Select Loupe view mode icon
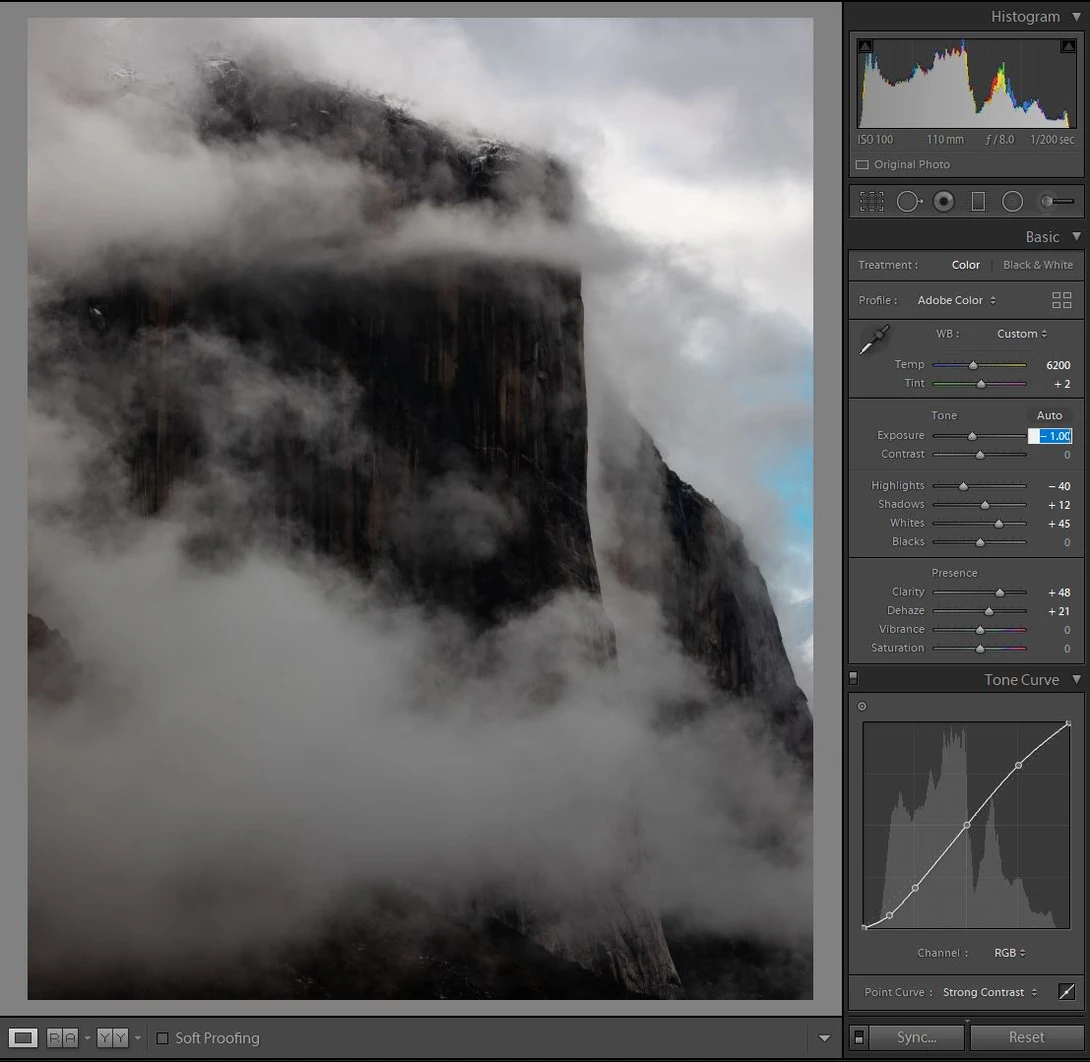This screenshot has width=1090, height=1062. tap(22, 1038)
